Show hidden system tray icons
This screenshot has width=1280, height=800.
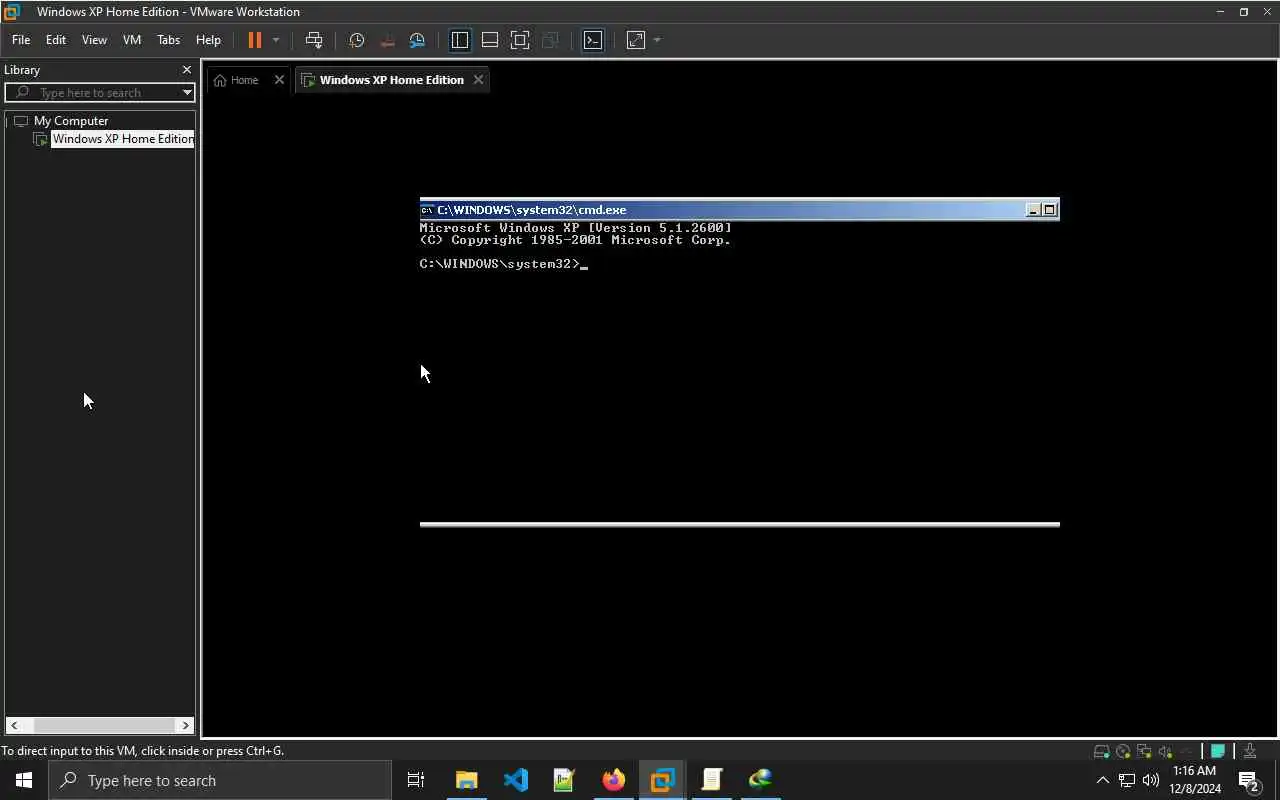pos(1103,781)
